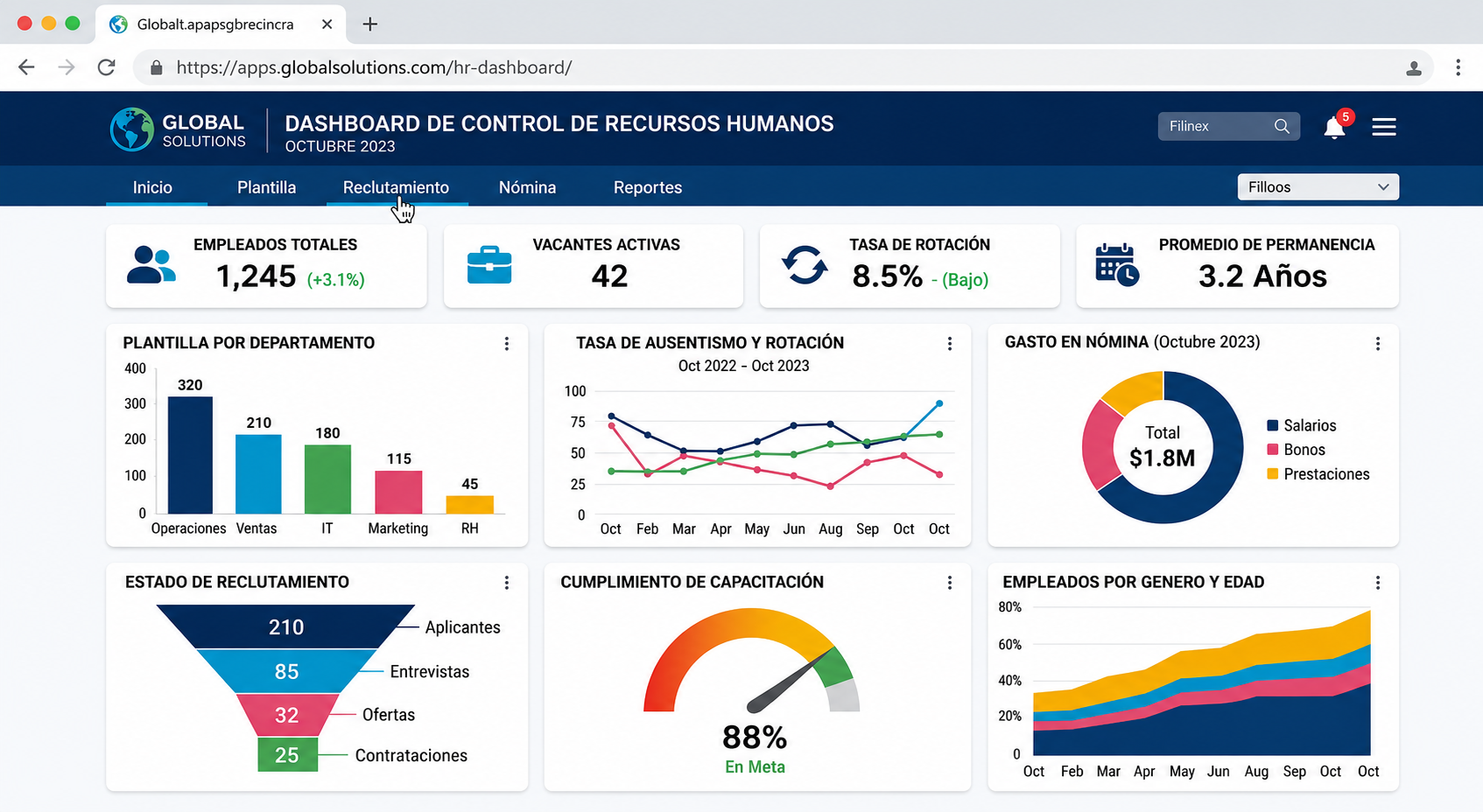Open the hamburger menu in the header

(x=1384, y=127)
